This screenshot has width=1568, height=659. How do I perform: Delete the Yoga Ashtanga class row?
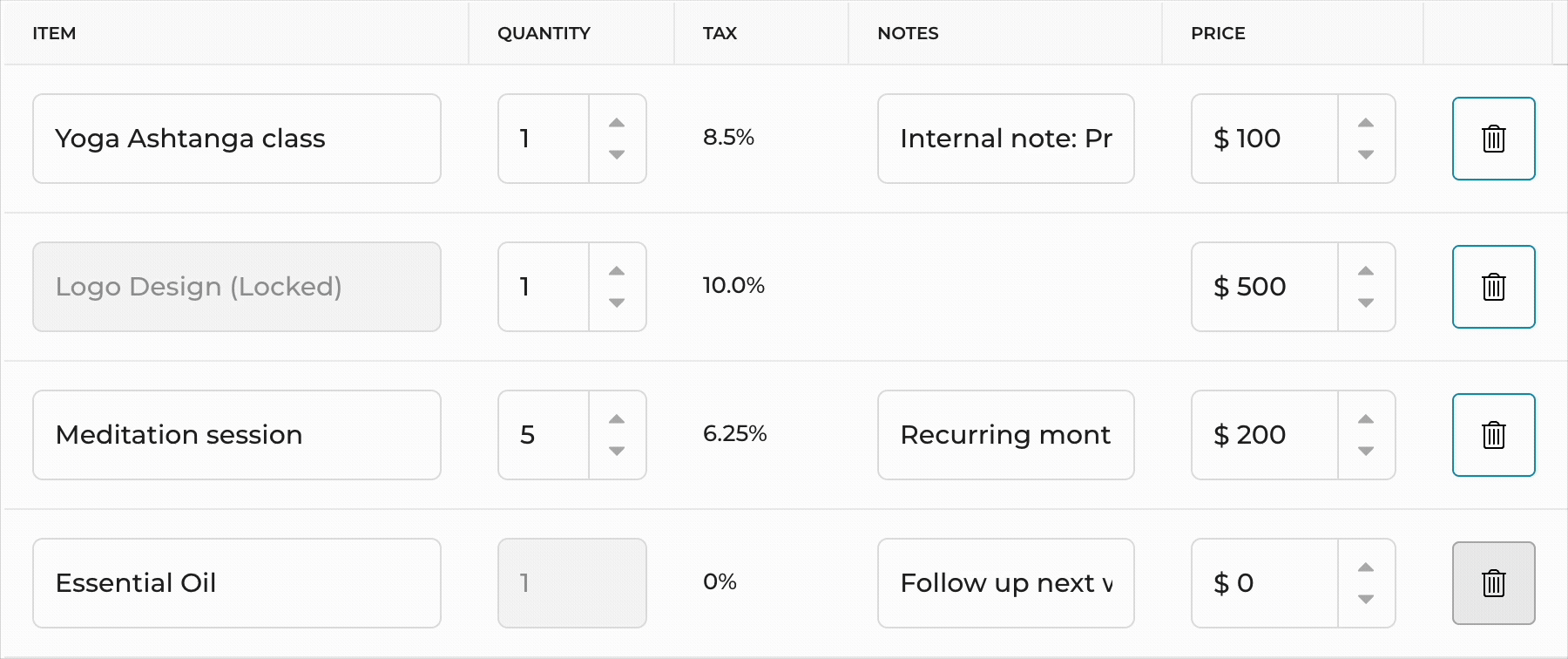tap(1493, 139)
